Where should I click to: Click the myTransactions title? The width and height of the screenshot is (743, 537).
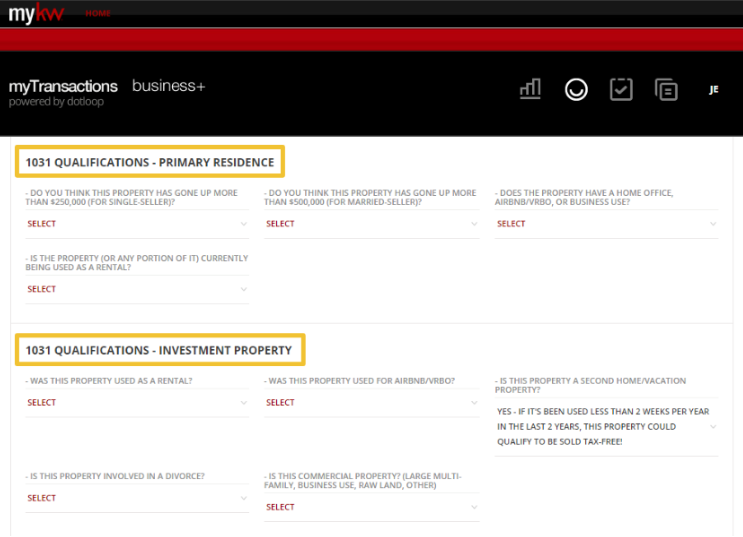pyautogui.click(x=63, y=86)
